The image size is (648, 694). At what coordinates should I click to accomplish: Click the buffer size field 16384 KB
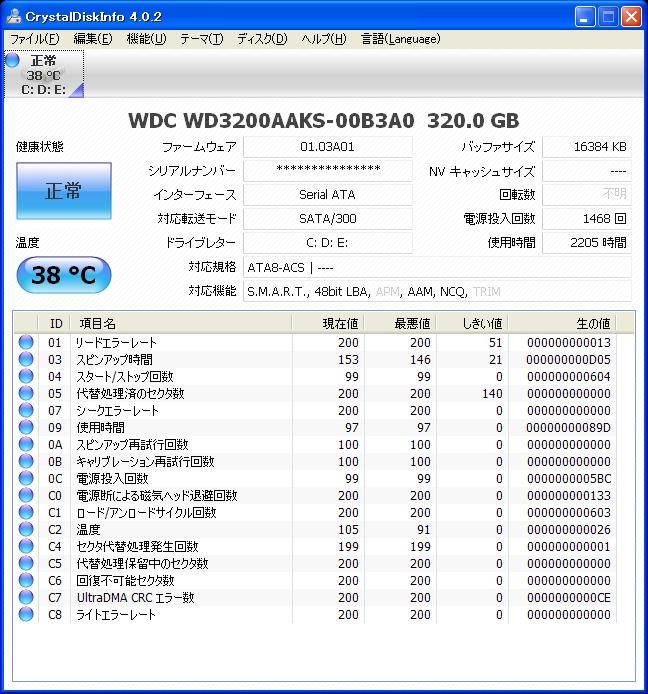pyautogui.click(x=587, y=147)
